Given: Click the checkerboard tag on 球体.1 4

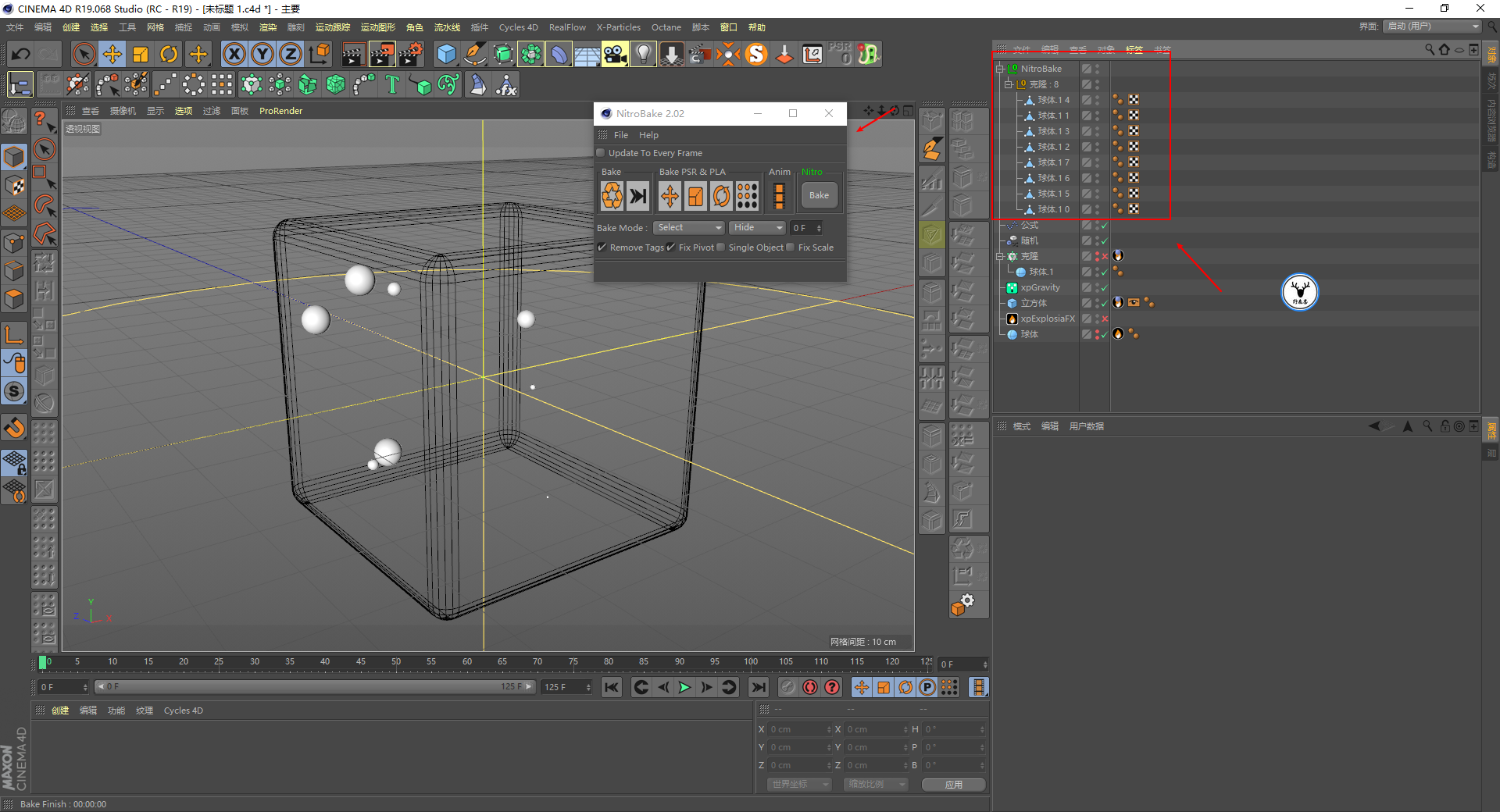Looking at the screenshot, I should [x=1134, y=100].
